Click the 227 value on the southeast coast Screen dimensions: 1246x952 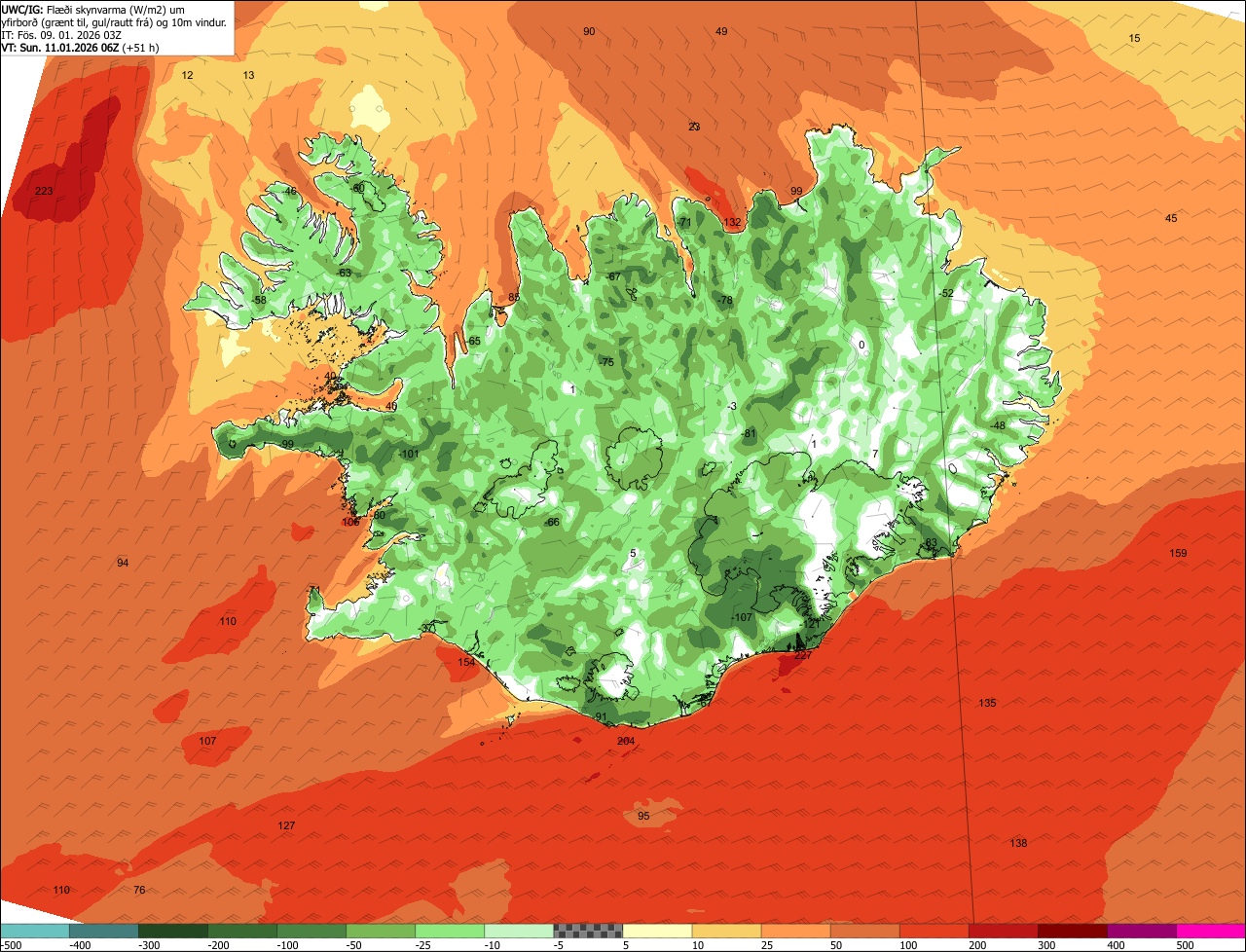(803, 655)
